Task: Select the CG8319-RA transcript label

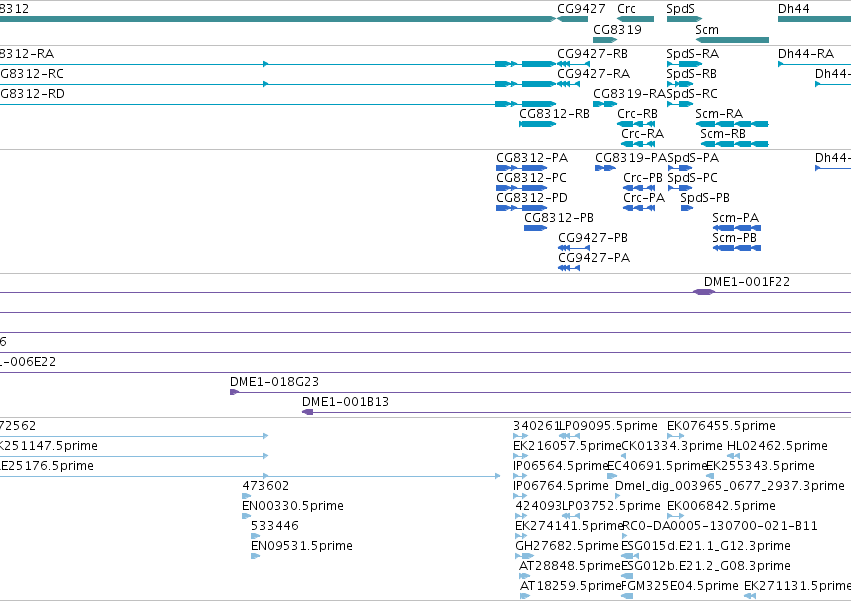Action: (629, 94)
